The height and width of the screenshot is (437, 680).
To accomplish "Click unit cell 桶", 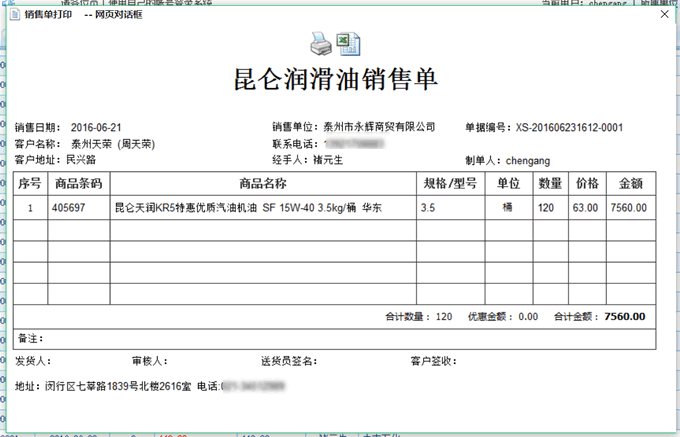I will pos(507,207).
